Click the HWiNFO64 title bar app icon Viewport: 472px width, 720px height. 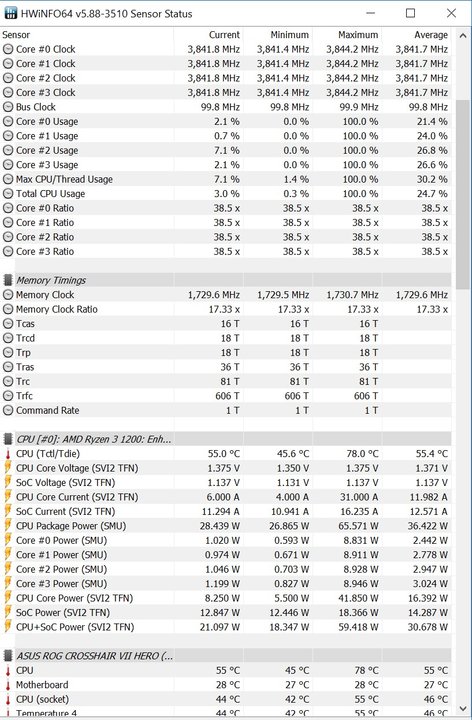coord(10,13)
